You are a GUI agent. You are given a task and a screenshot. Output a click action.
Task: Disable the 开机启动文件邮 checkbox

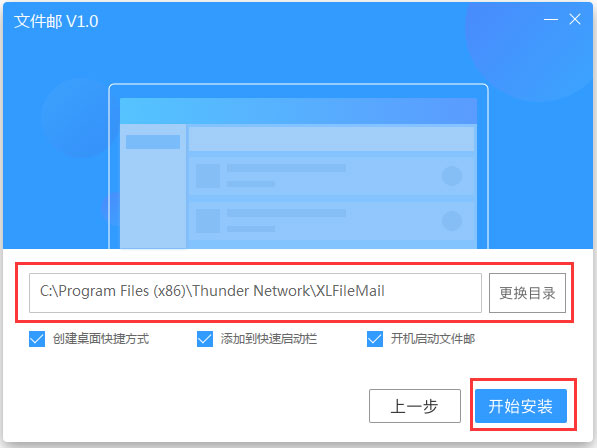[x=375, y=339]
